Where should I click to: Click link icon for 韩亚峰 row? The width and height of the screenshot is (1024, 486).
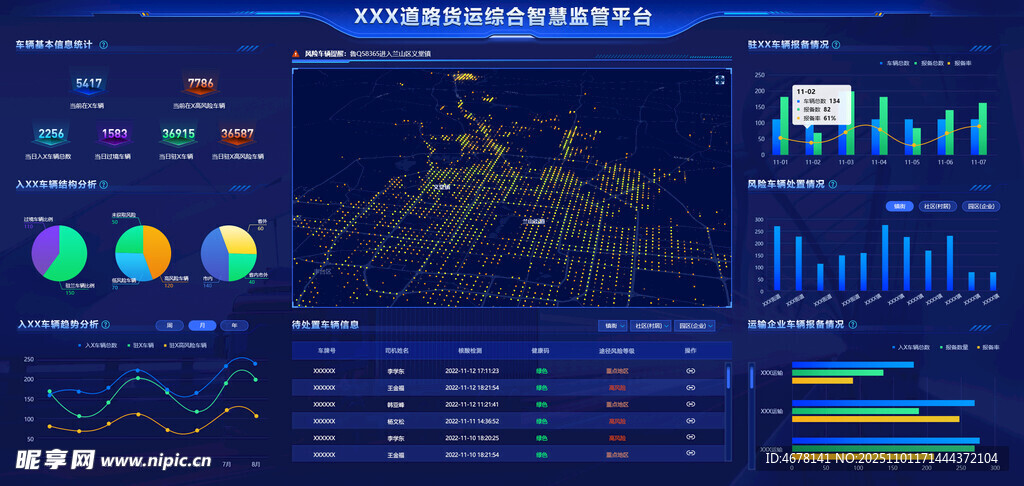(x=690, y=404)
